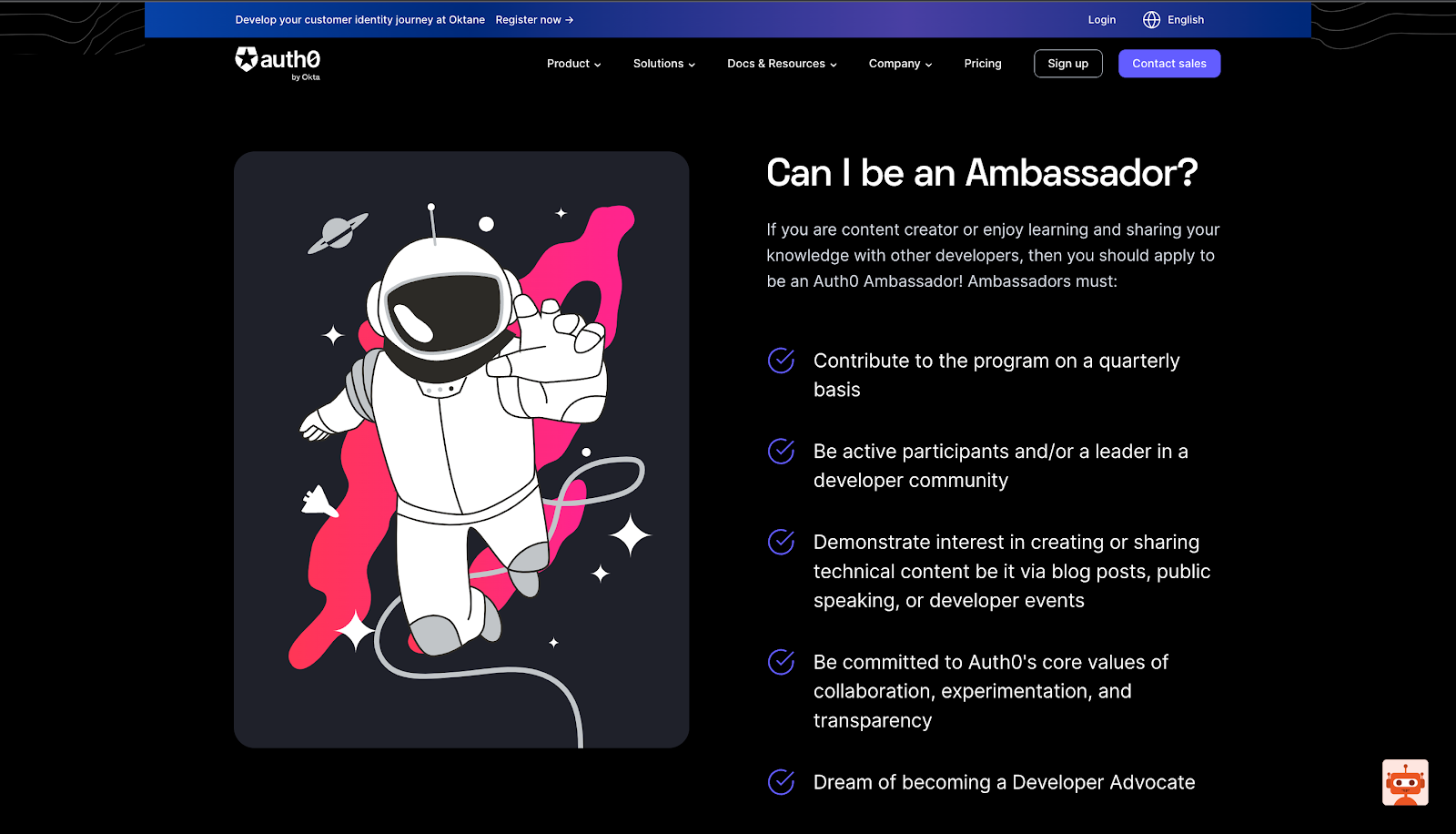Click the checkmark beside 'Contribute to the program'
Image resolution: width=1456 pixels, height=834 pixels.
click(781, 361)
